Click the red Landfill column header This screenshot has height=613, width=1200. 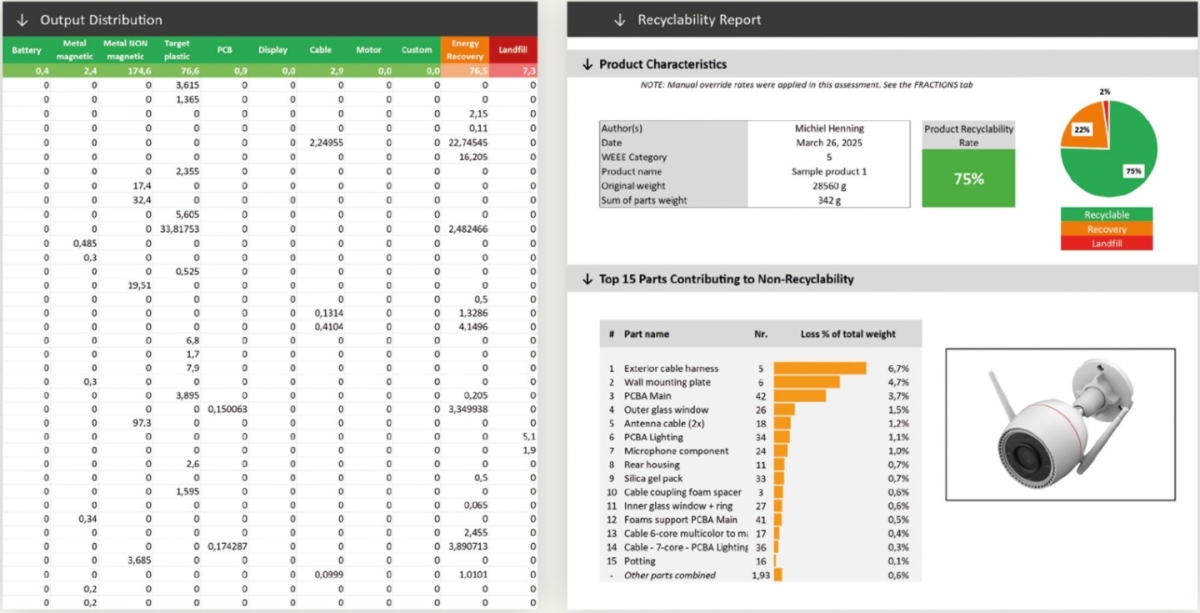tap(513, 50)
